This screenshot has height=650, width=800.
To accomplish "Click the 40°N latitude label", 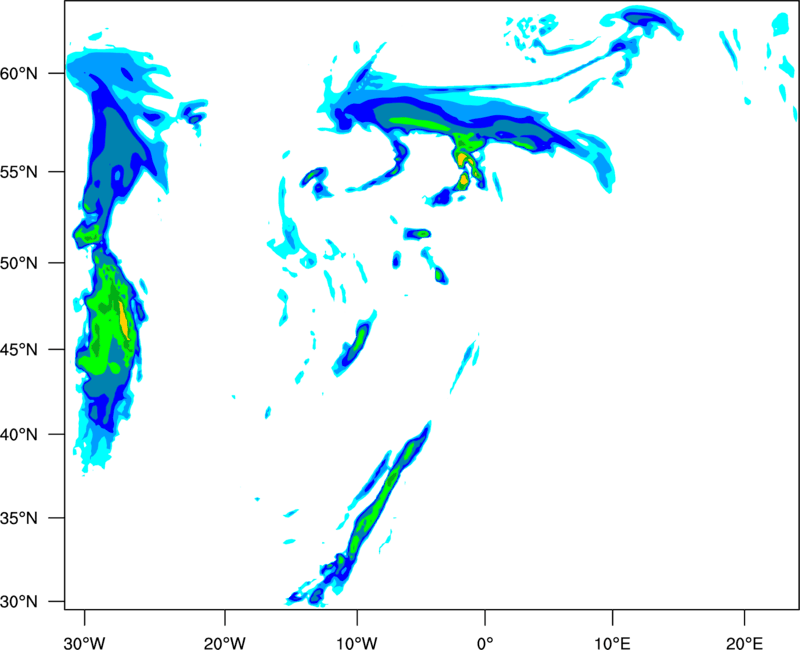I will point(19,434).
